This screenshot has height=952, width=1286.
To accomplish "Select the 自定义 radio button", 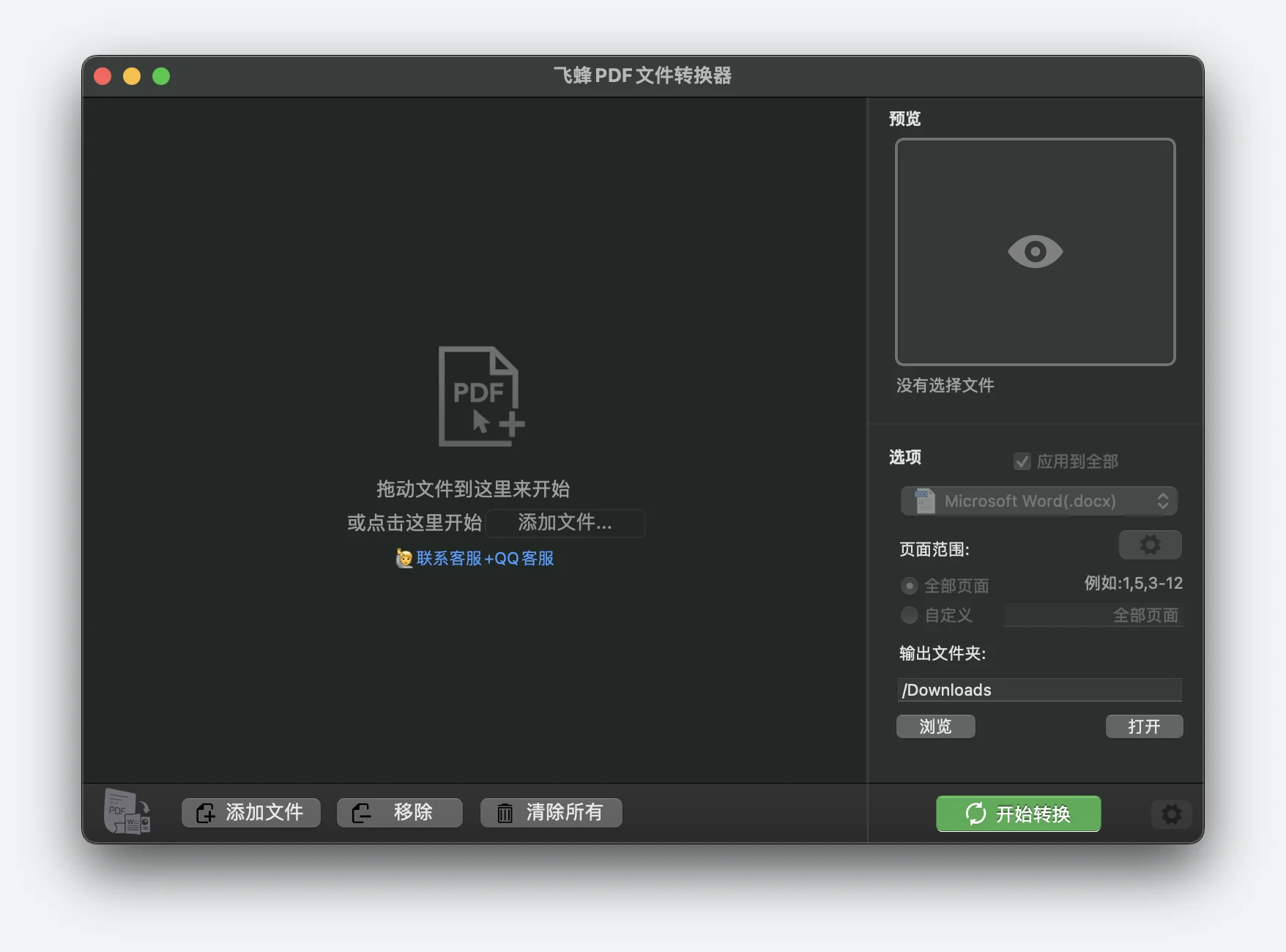I will point(910,615).
